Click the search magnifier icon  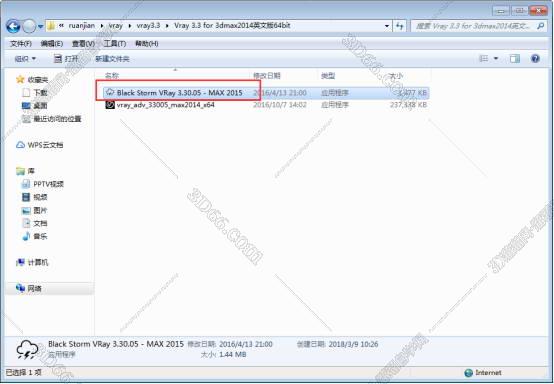[540, 26]
